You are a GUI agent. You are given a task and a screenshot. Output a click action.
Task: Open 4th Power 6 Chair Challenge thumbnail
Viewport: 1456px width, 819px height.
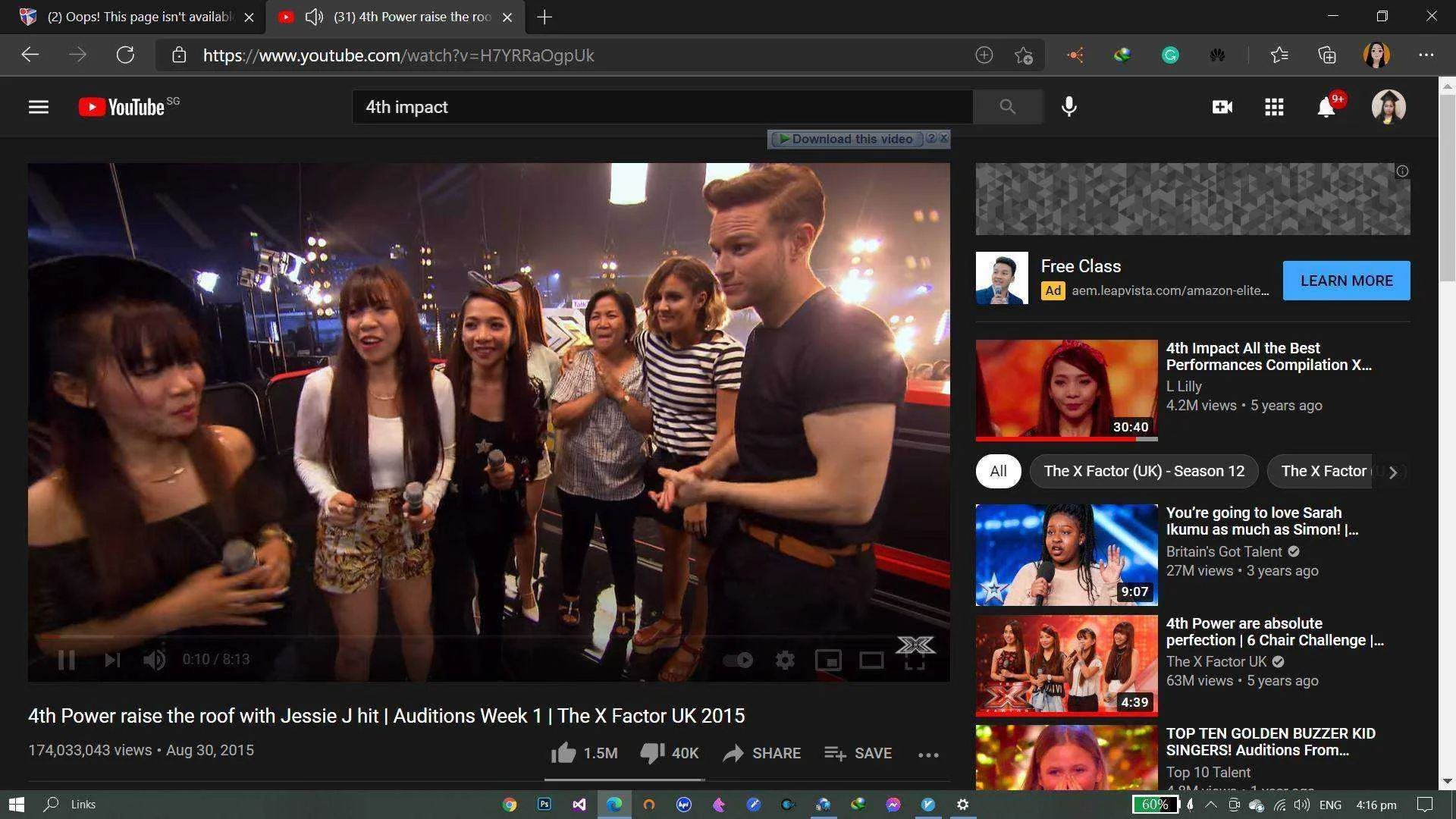coord(1066,665)
